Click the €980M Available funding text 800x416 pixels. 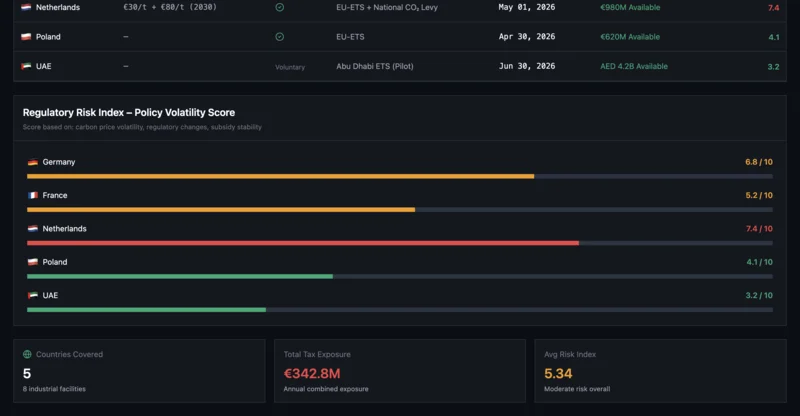(629, 7)
